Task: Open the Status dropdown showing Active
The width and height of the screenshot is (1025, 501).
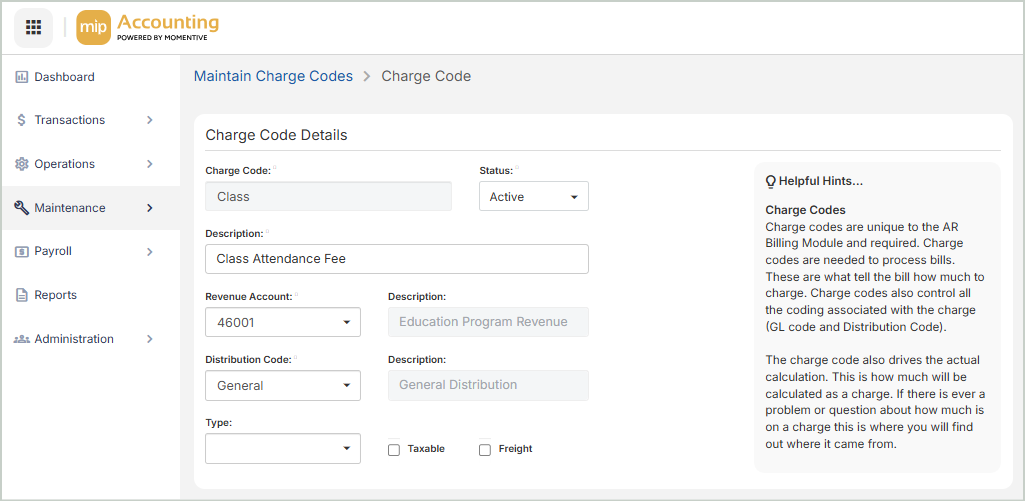Action: tap(533, 197)
